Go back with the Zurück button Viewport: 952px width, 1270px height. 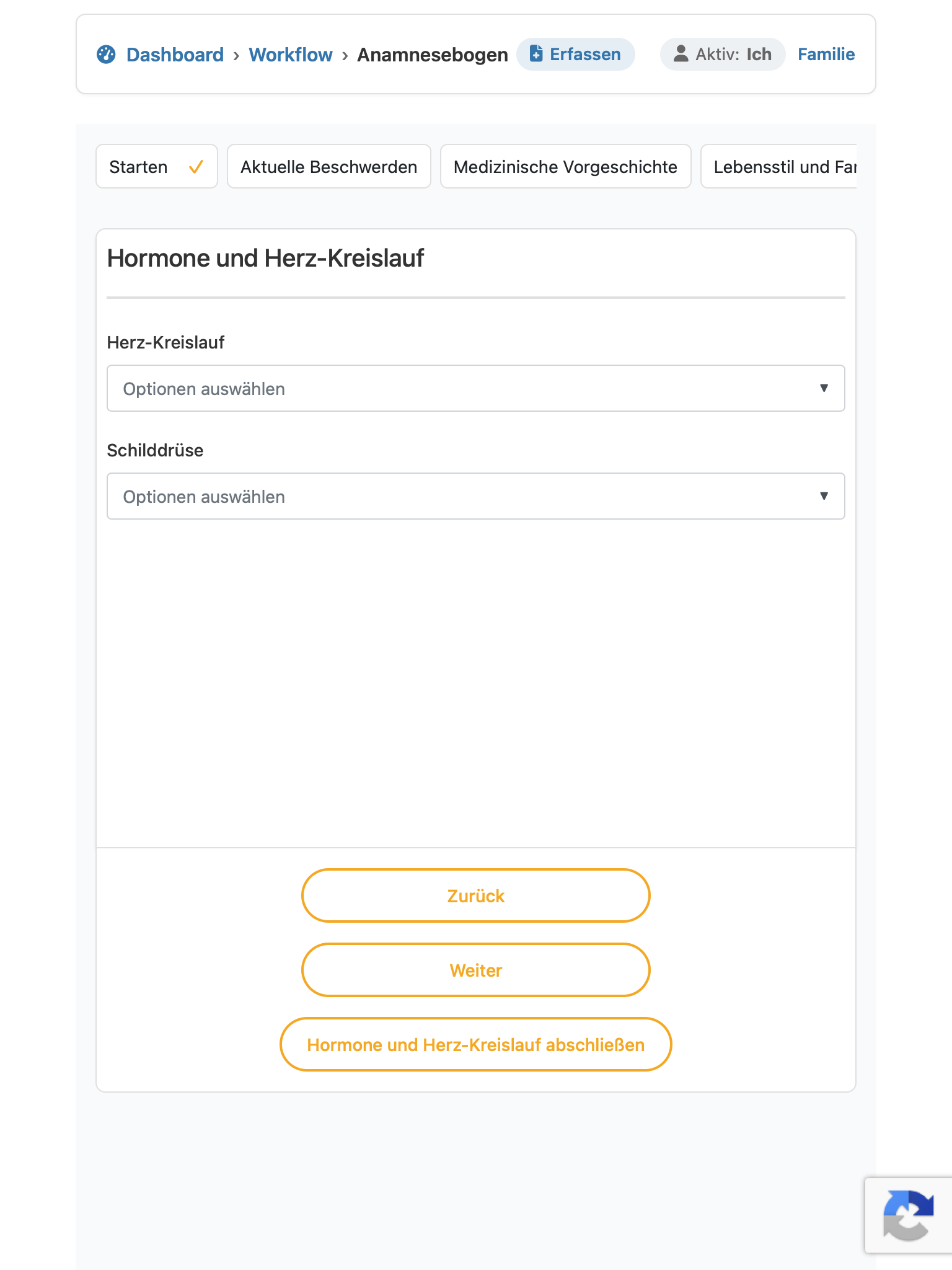[x=476, y=895]
